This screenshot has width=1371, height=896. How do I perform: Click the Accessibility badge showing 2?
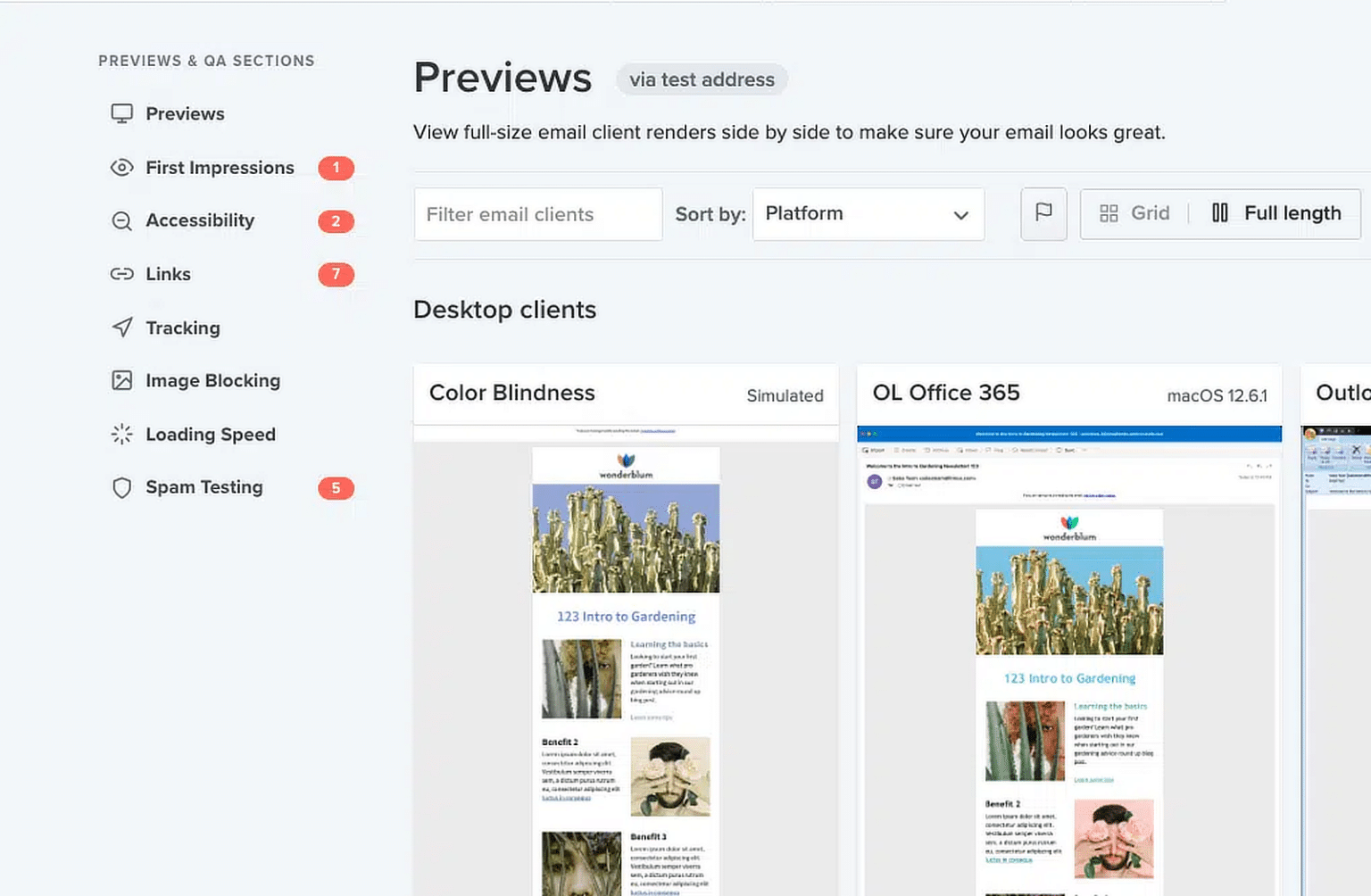coord(337,220)
